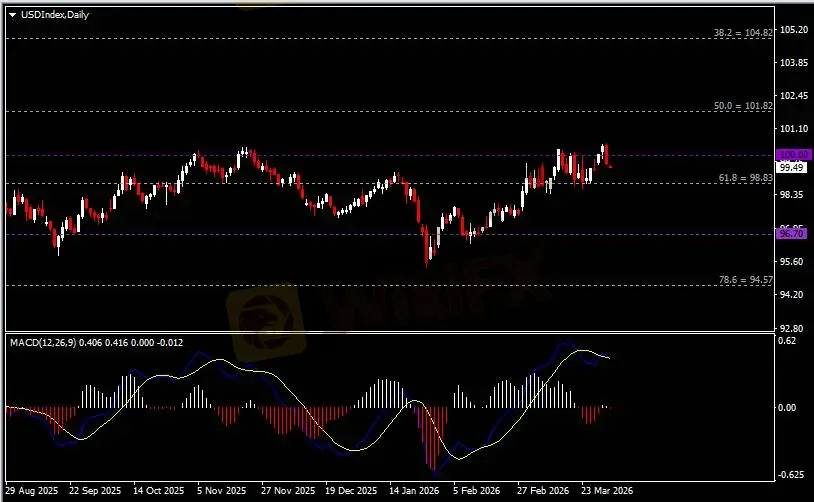Image resolution: width=814 pixels, height=502 pixels.
Task: Click the -0.625 value on MACD scale
Action: 792,475
